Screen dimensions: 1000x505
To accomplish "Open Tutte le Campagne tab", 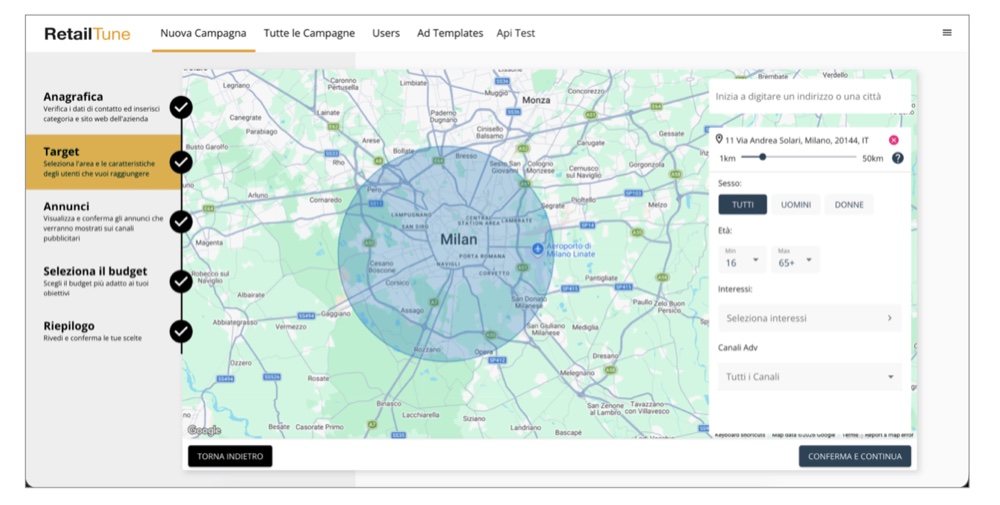I will coord(309,33).
